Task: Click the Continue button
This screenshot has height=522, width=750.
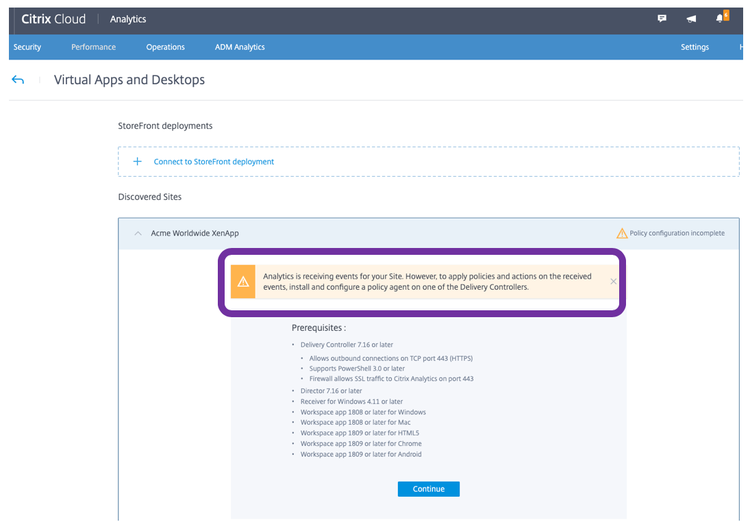Action: 429,489
